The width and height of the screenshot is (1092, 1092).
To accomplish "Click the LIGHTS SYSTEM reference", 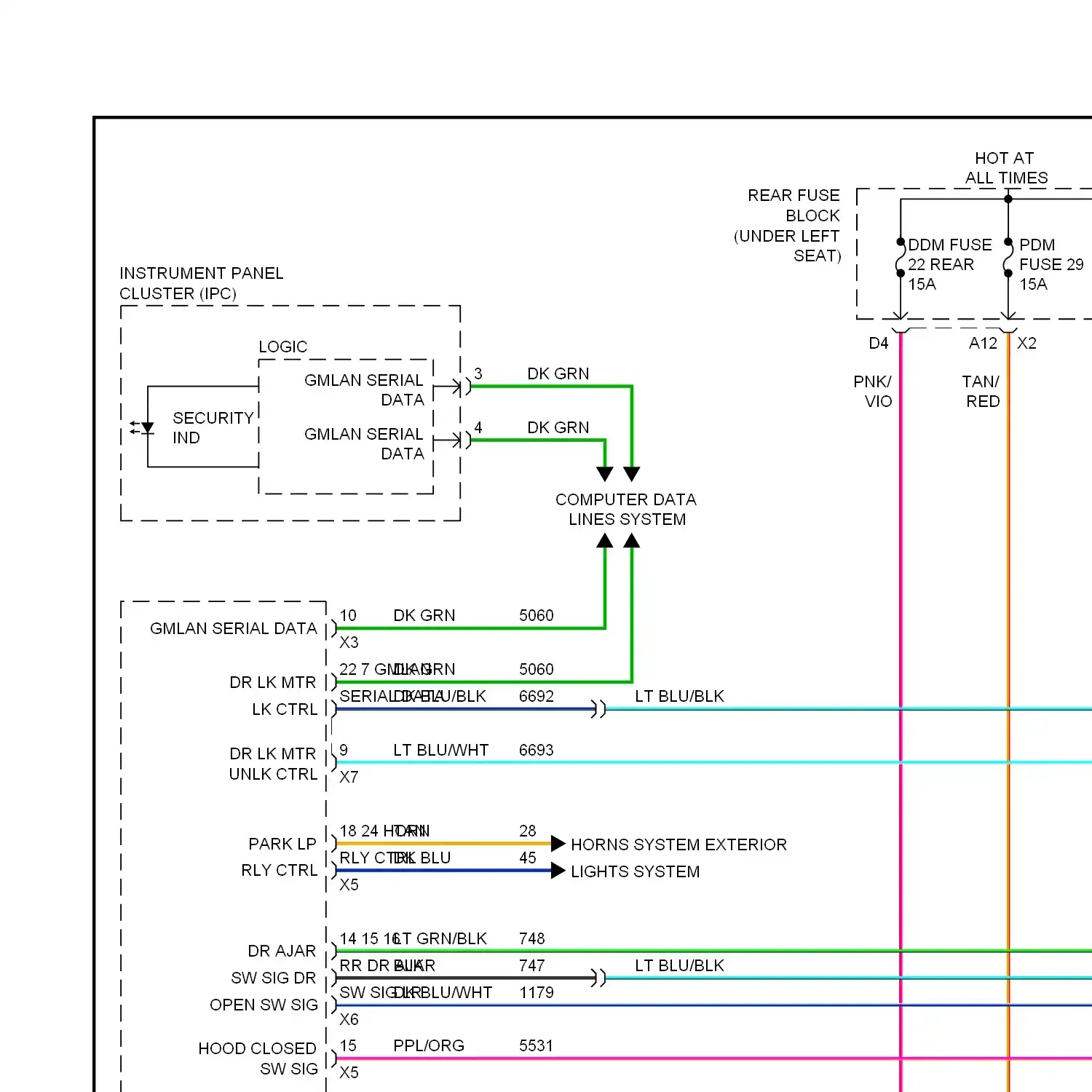I will [x=635, y=871].
